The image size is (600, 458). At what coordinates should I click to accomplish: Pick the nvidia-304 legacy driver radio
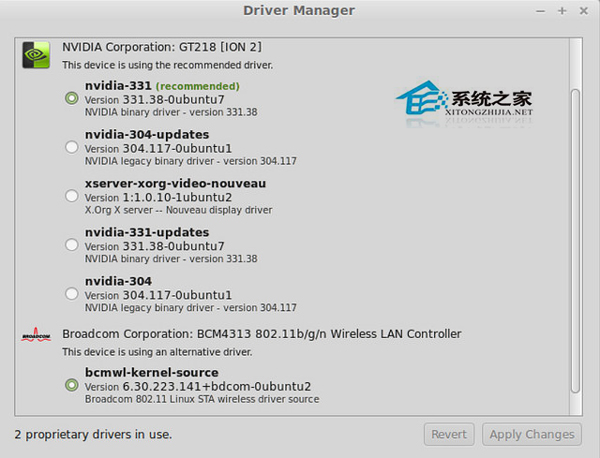[x=72, y=294]
